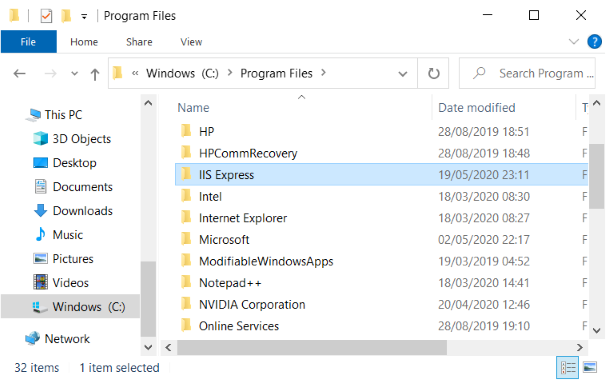The image size is (606, 380).
Task: Click the Program Files breadcrumb segment
Action: pos(276,73)
